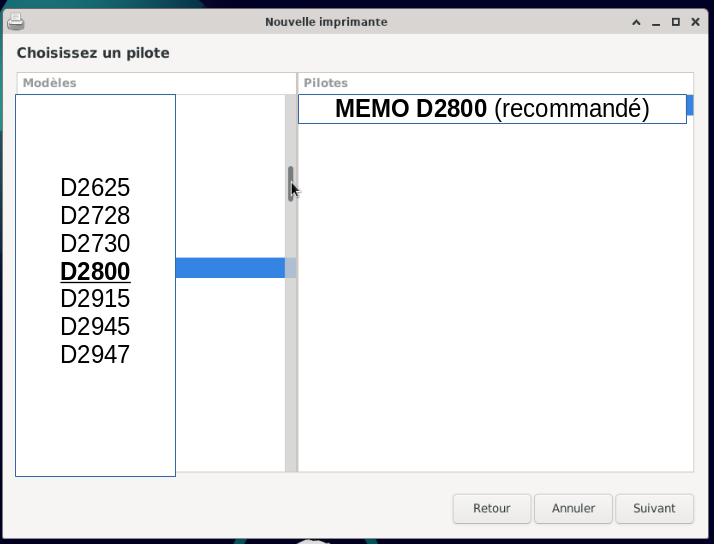Screen dimensions: 722x544
Task: Select model D2947 in the list
Action: [95, 354]
